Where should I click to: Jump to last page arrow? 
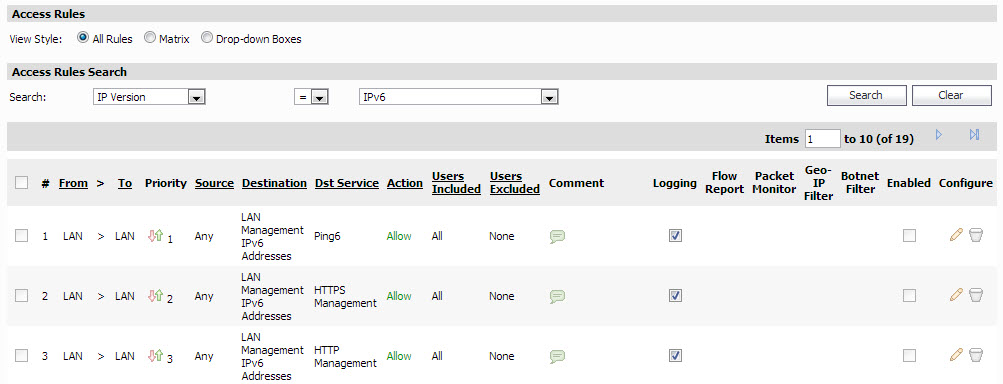coord(974,135)
